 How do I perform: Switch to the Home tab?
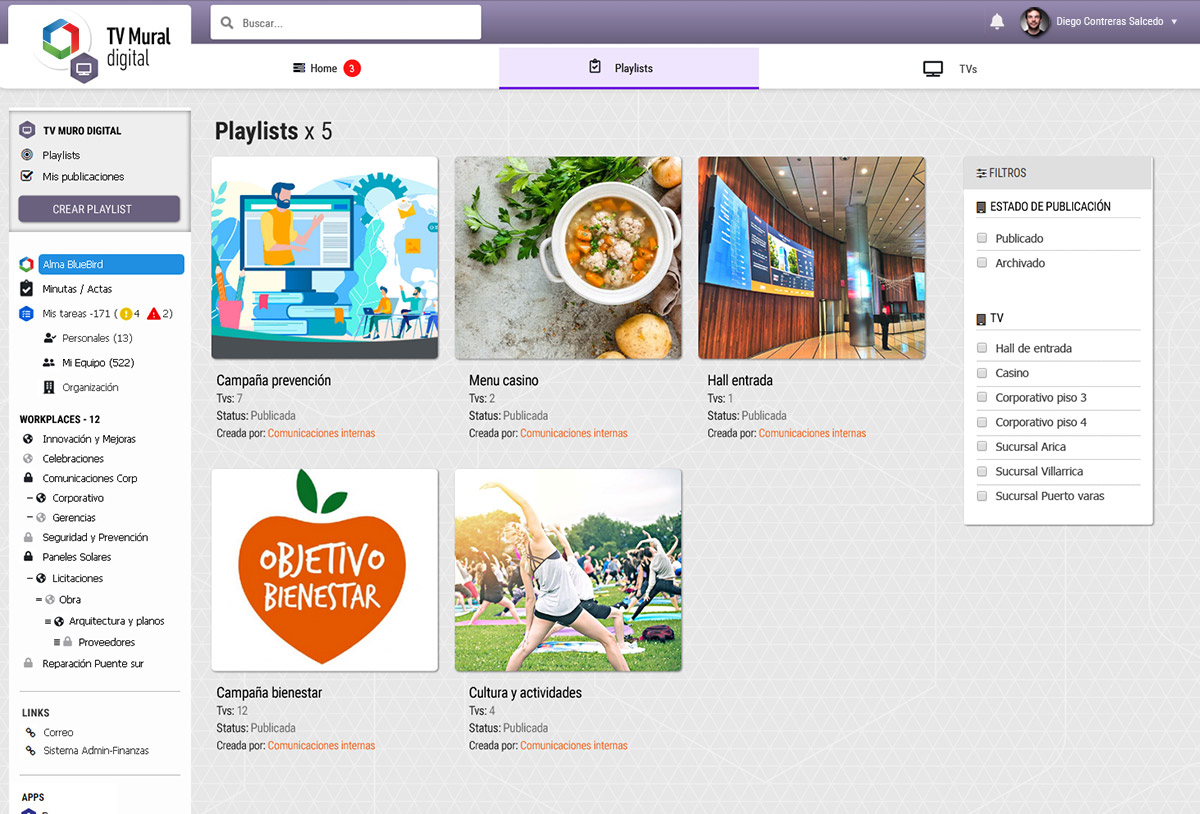[x=326, y=68]
